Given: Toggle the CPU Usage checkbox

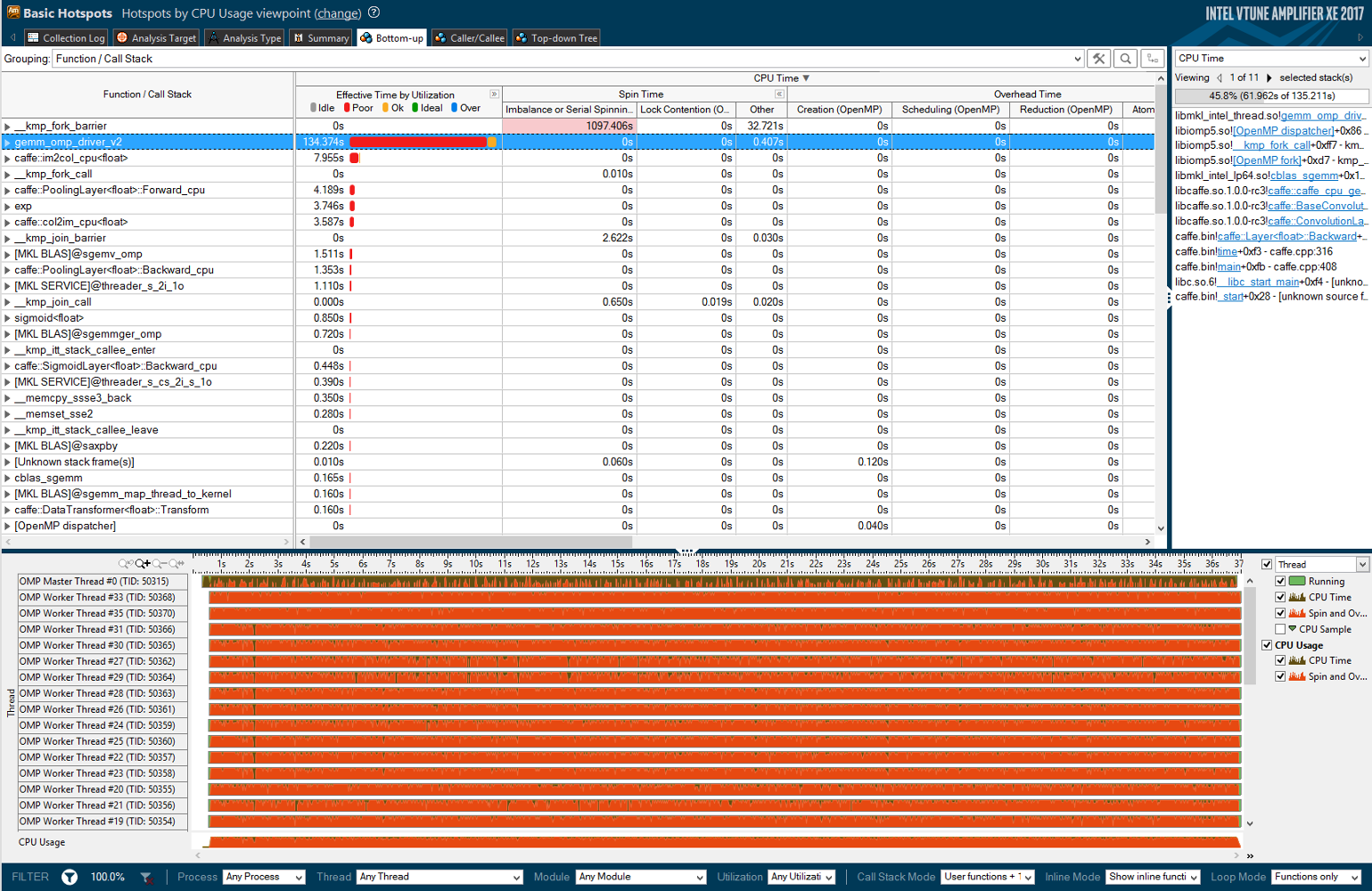Looking at the screenshot, I should 1267,645.
